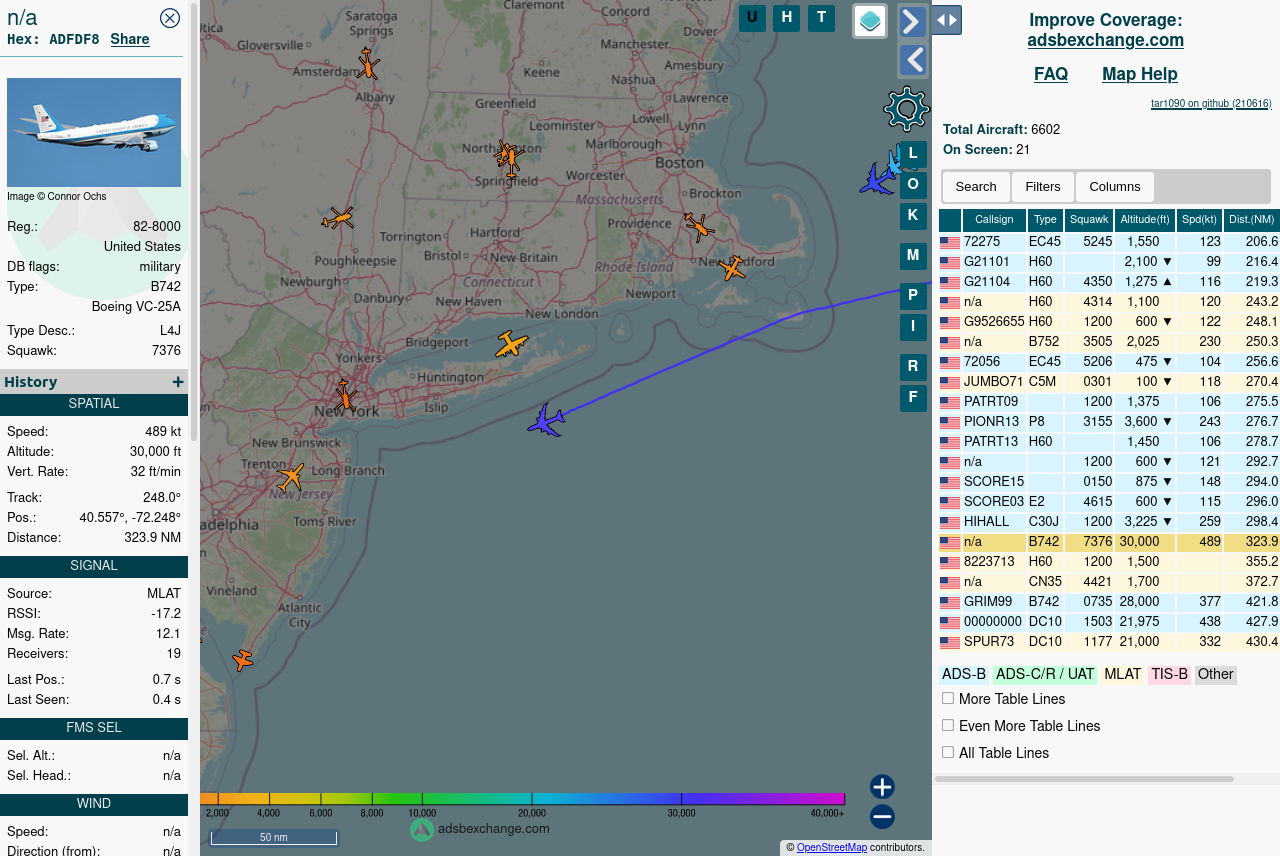Click the horizontal table scrollbar
Image resolution: width=1280 pixels, height=856 pixels.
coord(1084,778)
